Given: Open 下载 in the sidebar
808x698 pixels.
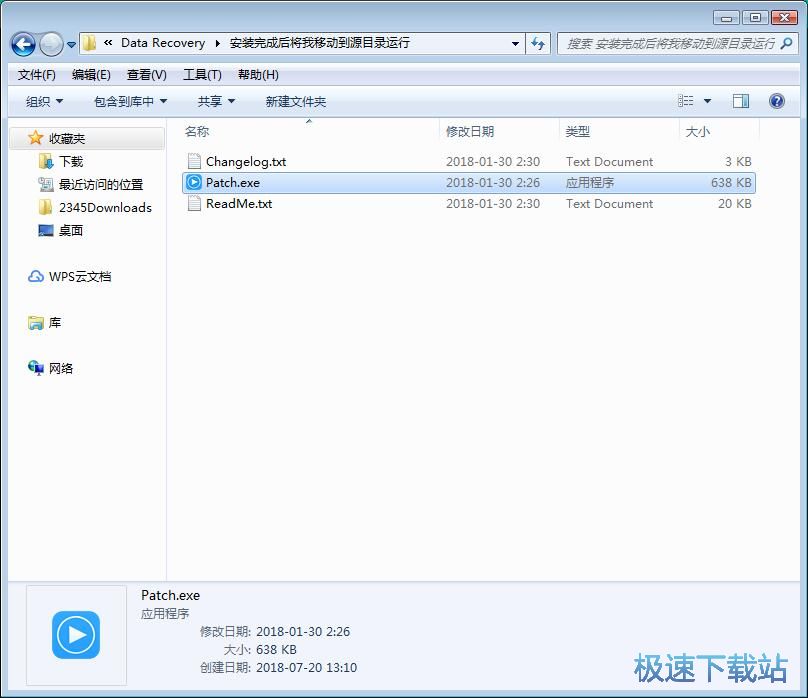Looking at the screenshot, I should [71, 162].
